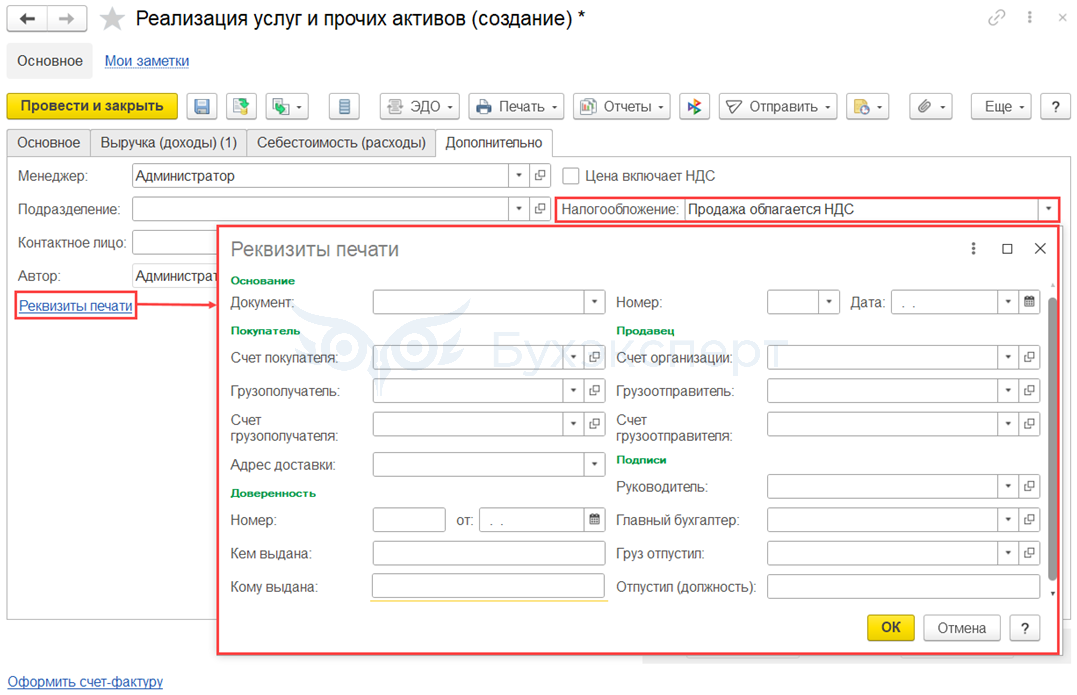Open the attached files paperclip menu
The height and width of the screenshot is (695, 1077).
(931, 106)
